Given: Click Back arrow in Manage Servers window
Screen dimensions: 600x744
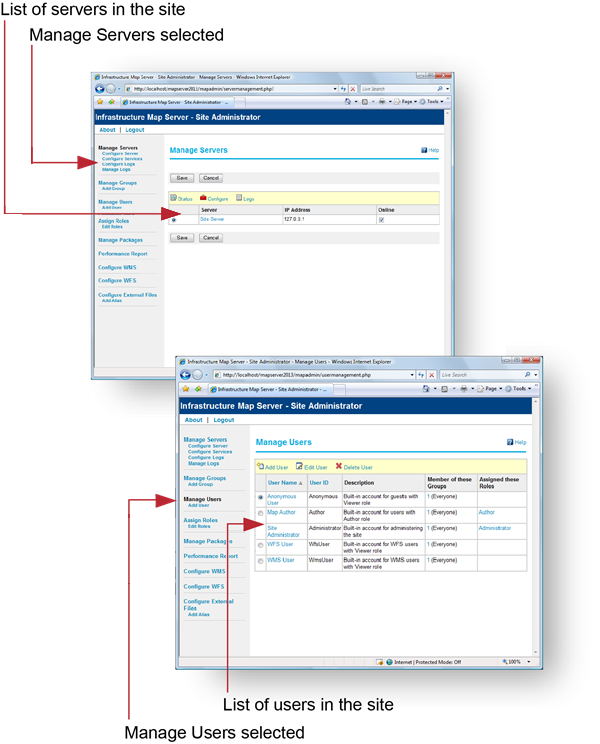Looking at the screenshot, I should 100,89.
